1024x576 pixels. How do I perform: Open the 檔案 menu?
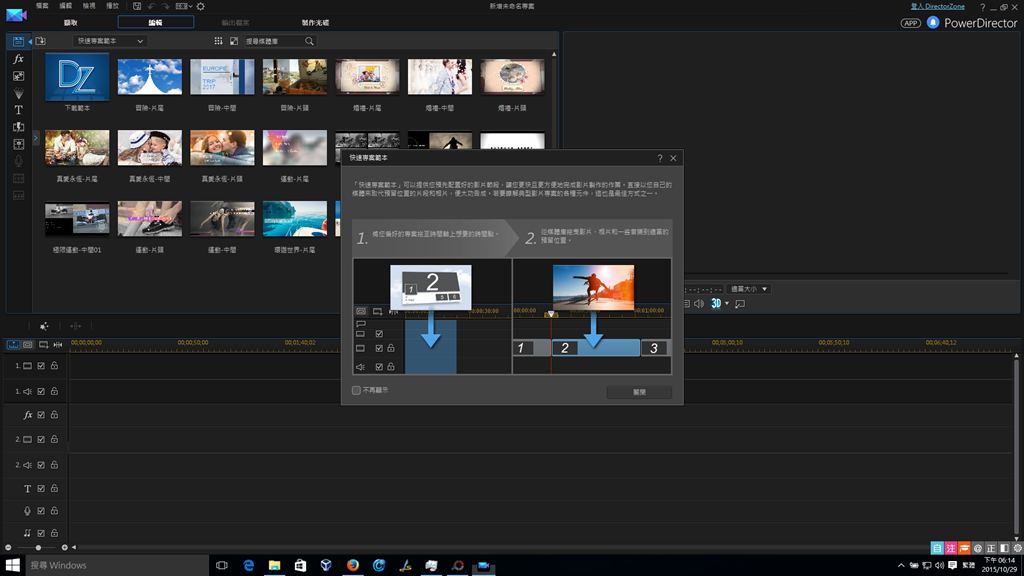pyautogui.click(x=42, y=6)
